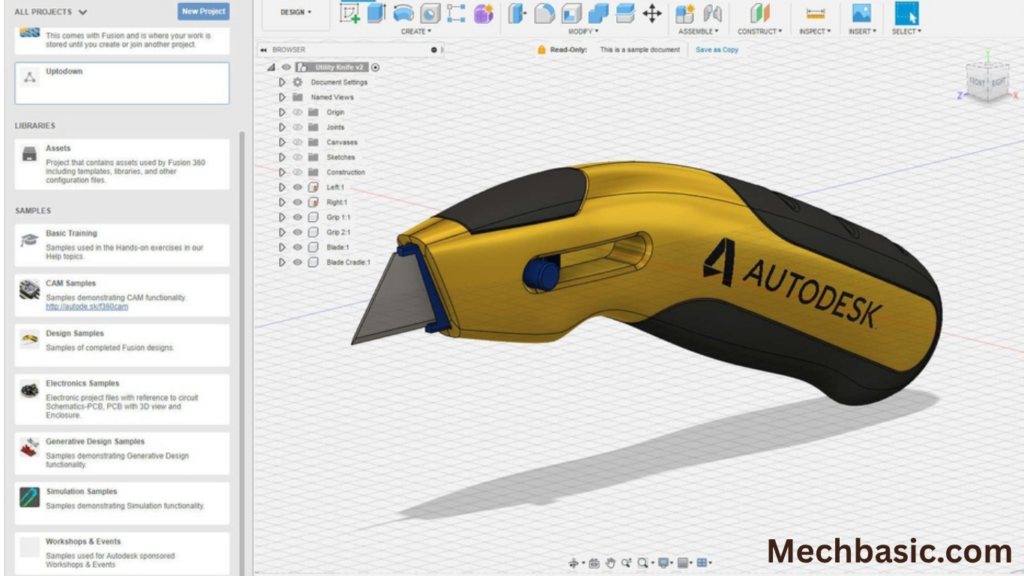Click the Insert image icon
This screenshot has height=576, width=1024.
pos(861,13)
